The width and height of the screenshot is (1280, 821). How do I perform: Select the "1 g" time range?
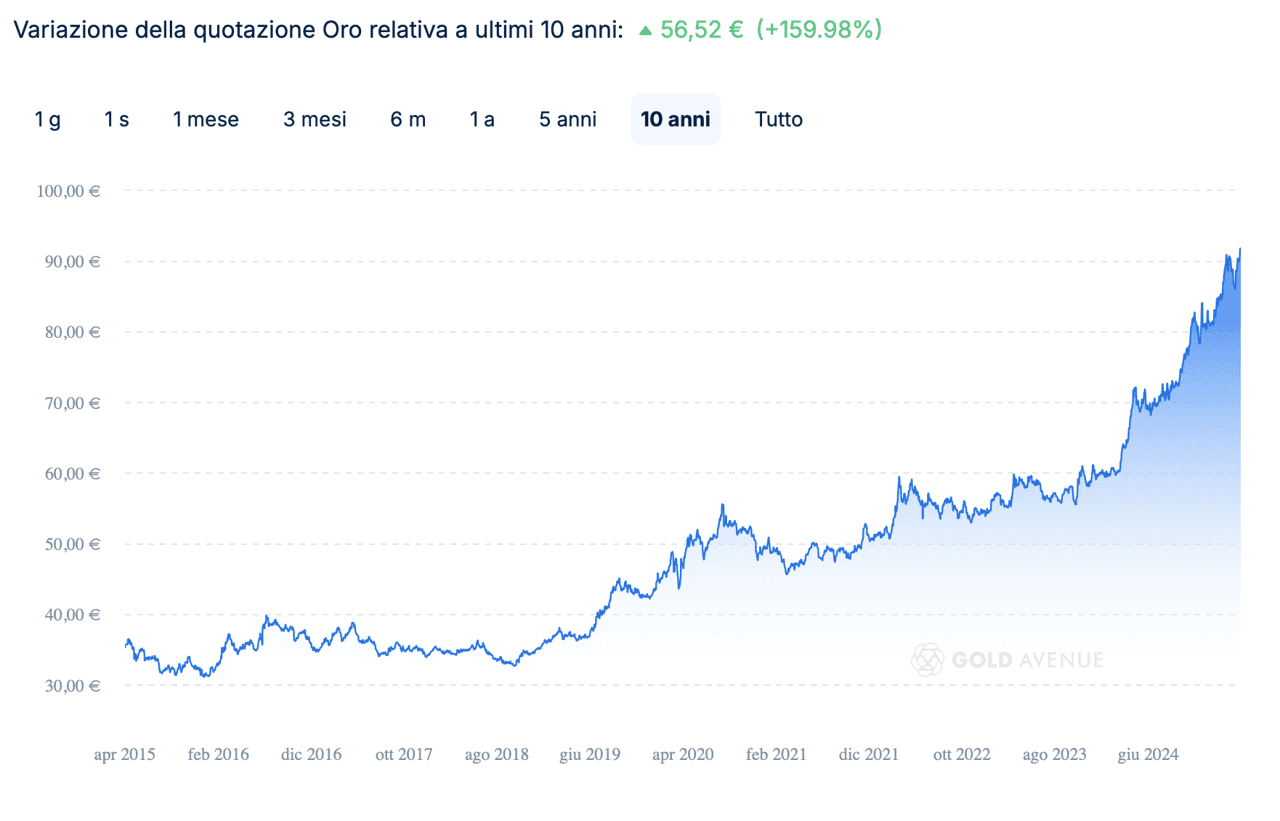tap(47, 119)
